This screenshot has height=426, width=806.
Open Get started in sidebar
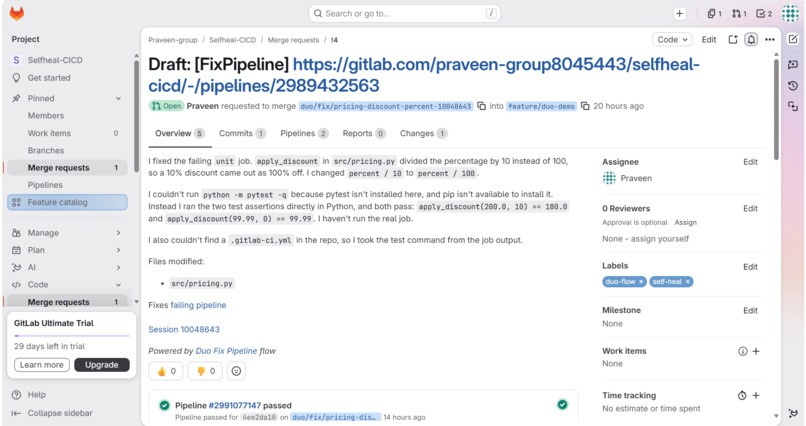click(67, 78)
